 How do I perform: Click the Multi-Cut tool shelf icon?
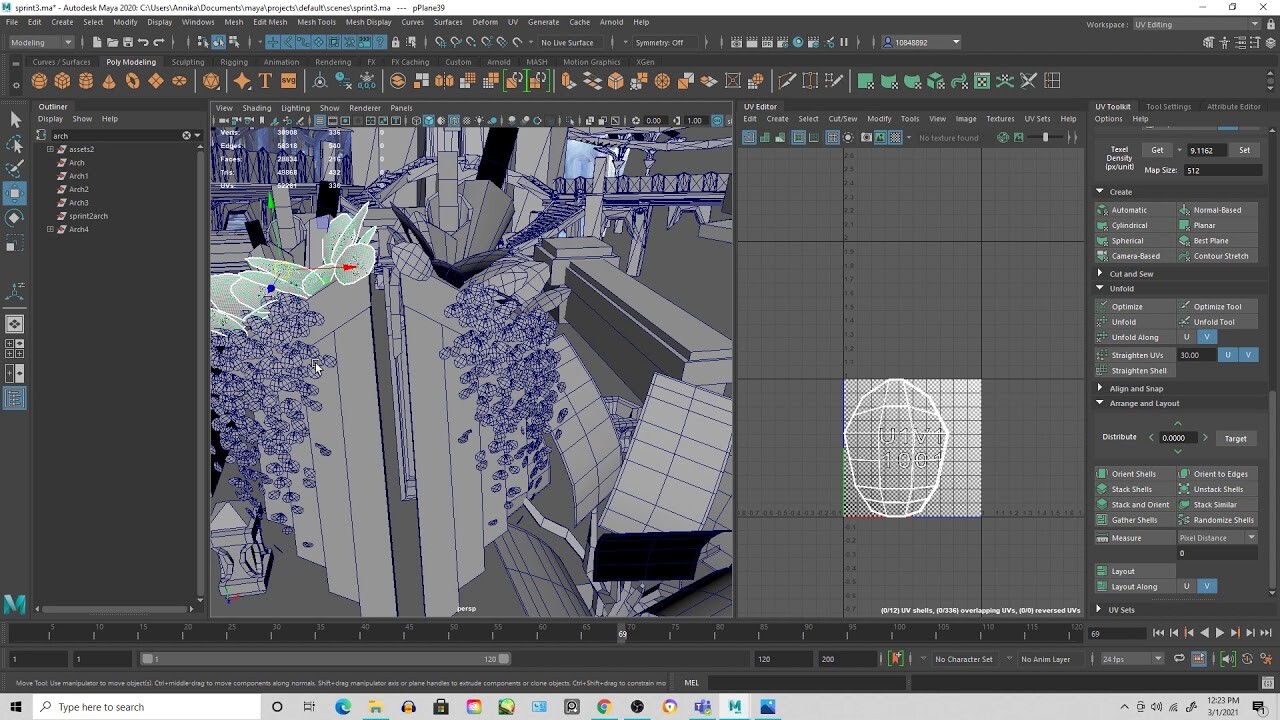(787, 81)
